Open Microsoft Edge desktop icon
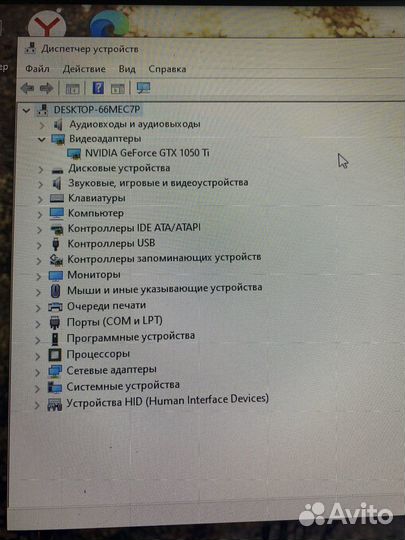The width and height of the screenshot is (405, 540). (110, 23)
